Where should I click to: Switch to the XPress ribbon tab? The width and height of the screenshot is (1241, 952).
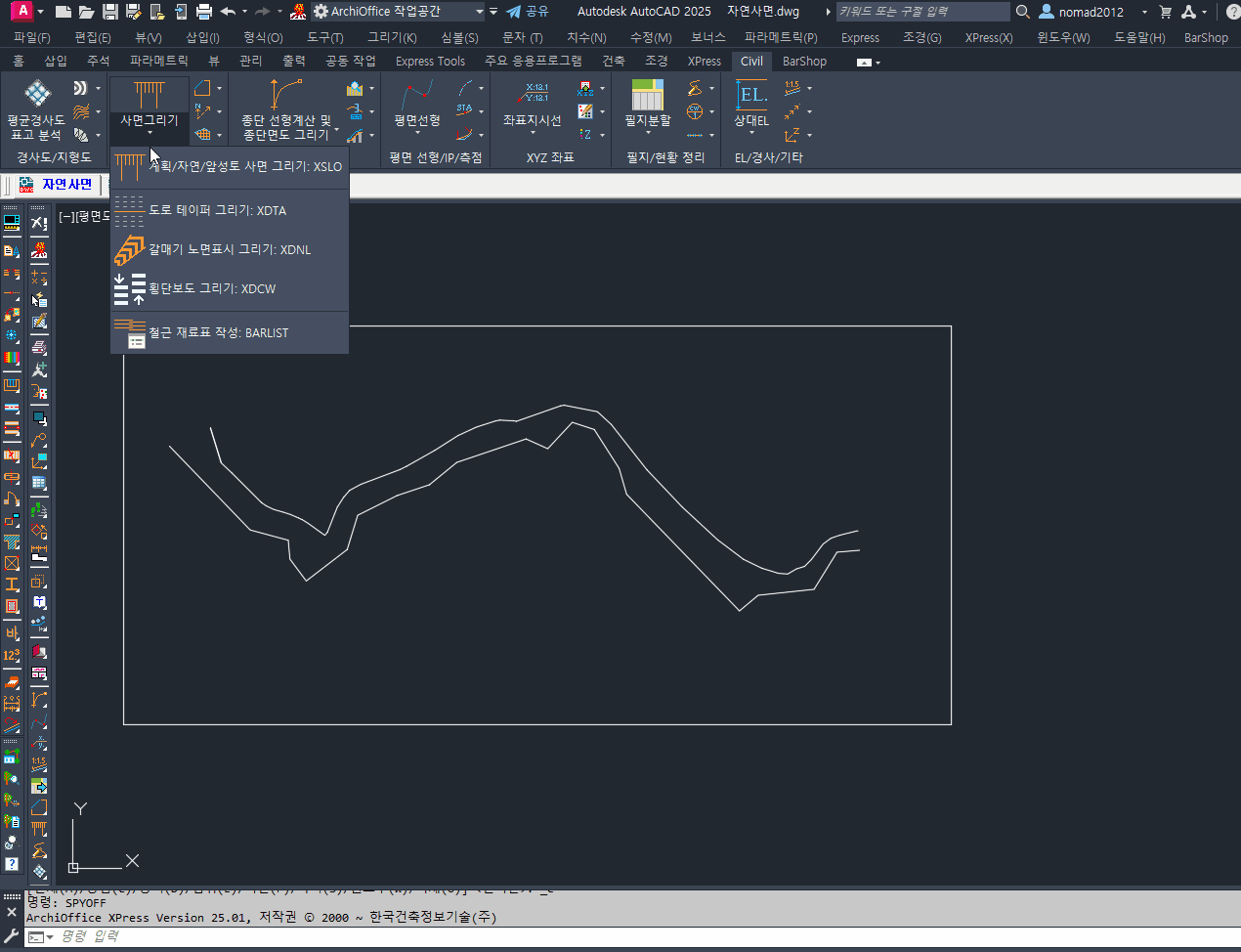point(704,61)
